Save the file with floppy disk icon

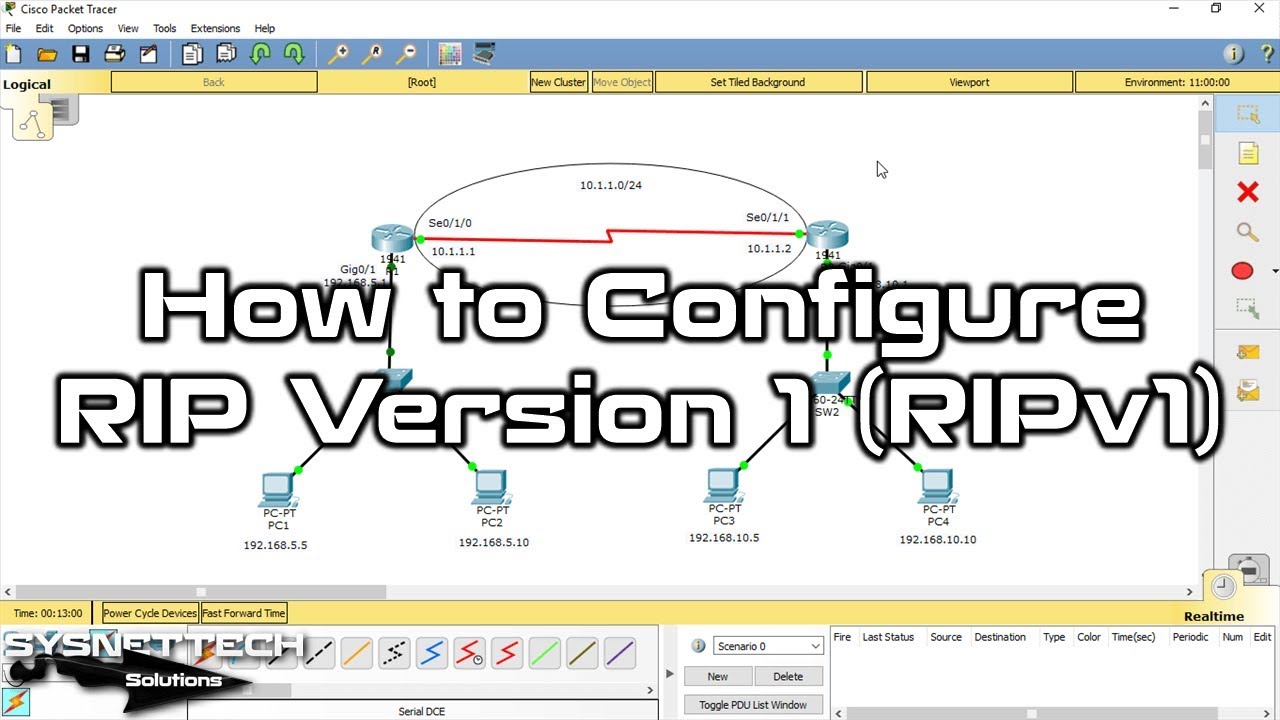[81, 54]
